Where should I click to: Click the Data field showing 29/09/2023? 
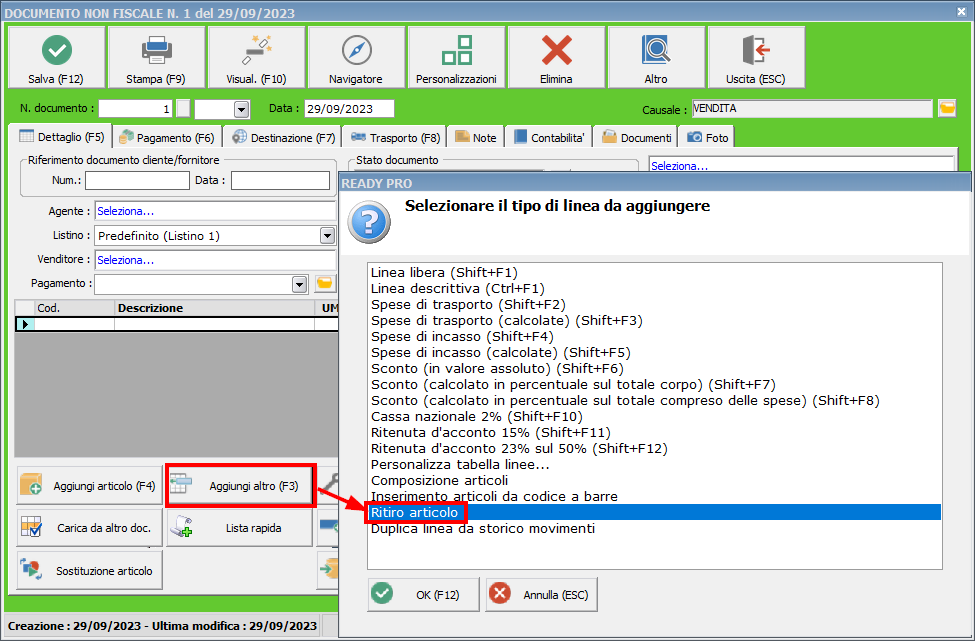[349, 109]
